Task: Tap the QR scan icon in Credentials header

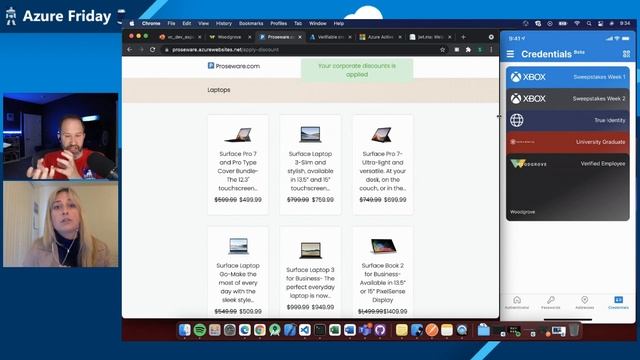Action: pyautogui.click(x=626, y=54)
